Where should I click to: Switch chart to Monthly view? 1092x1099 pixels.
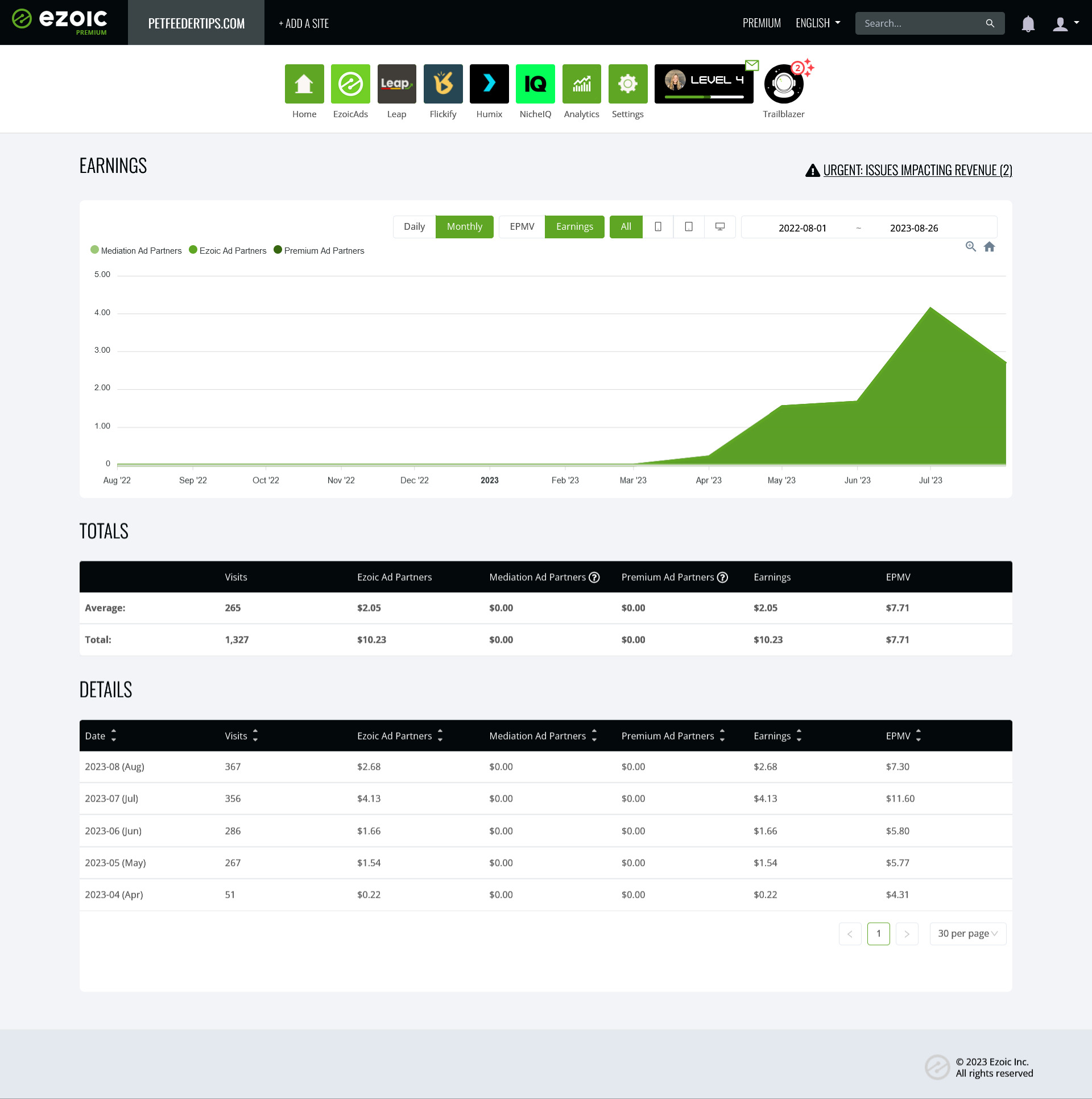(x=465, y=227)
